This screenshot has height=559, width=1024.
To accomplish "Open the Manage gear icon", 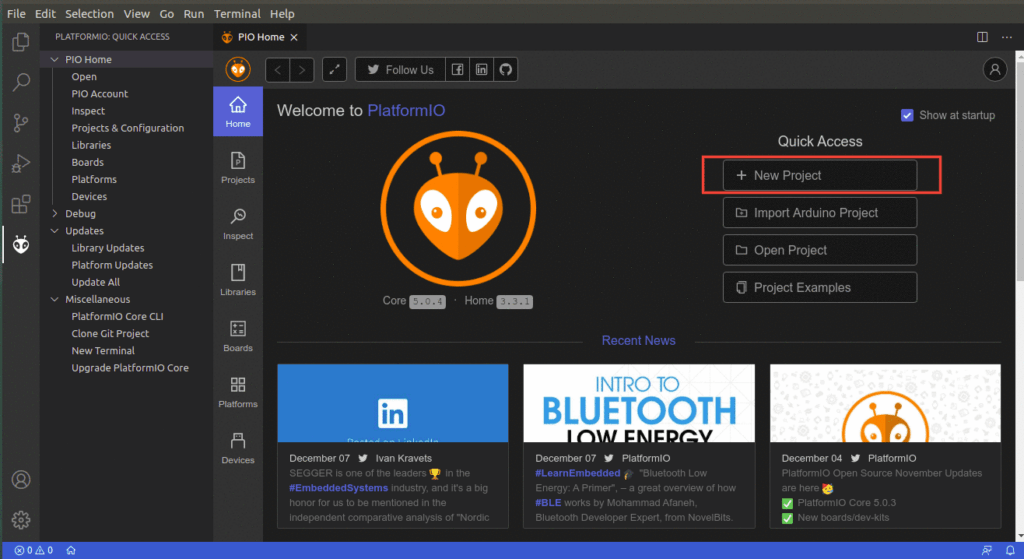I will point(21,520).
